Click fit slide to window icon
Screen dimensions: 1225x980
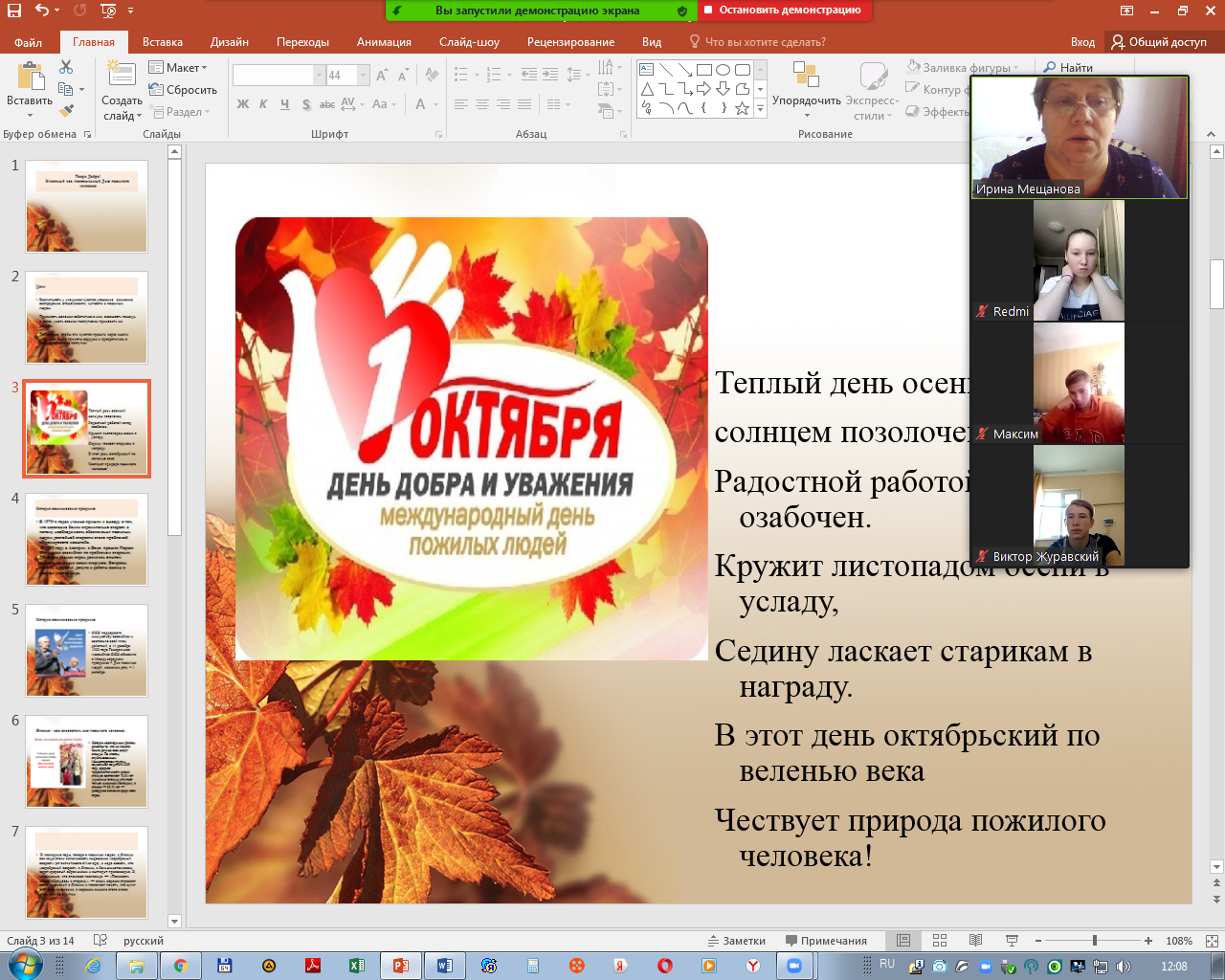click(1212, 941)
